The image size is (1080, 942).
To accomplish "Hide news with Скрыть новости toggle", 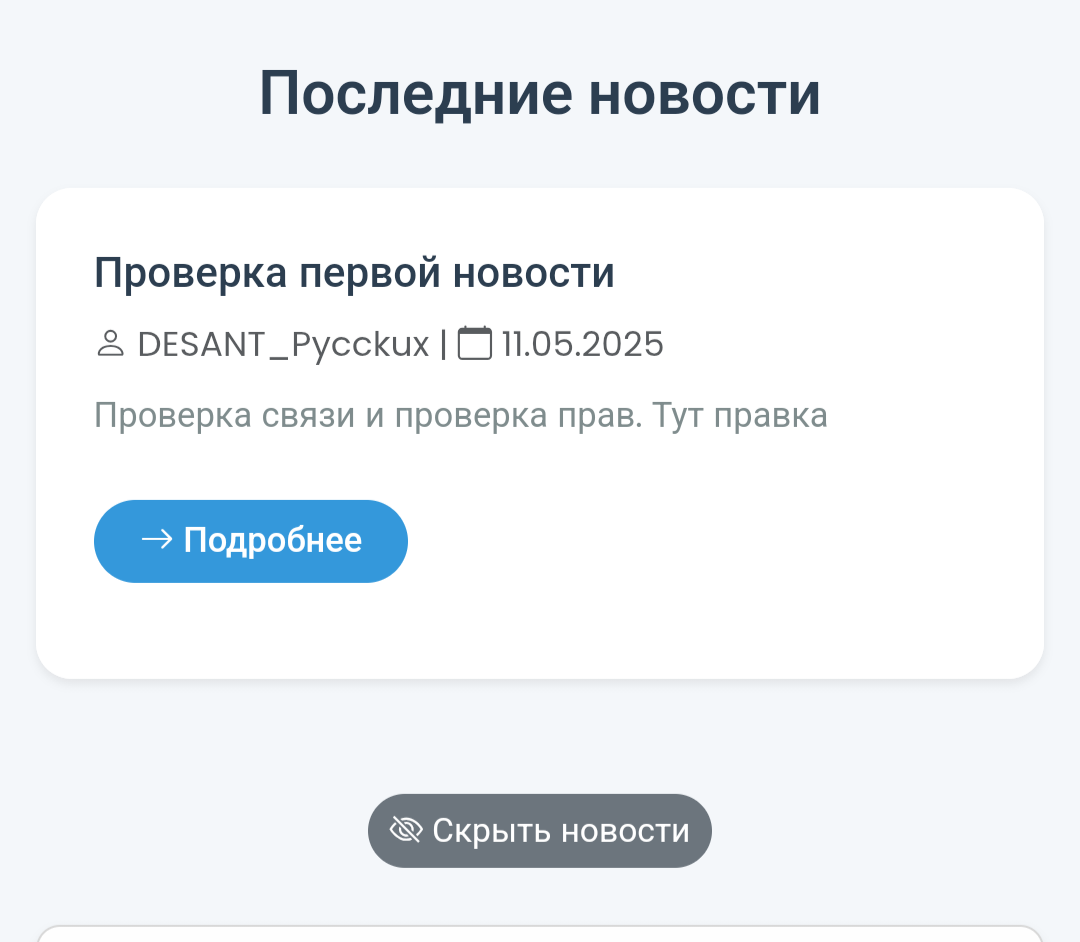I will pos(540,830).
